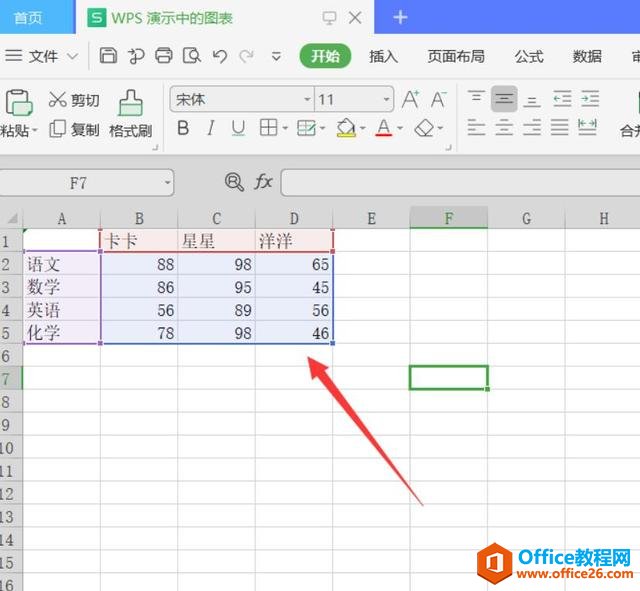This screenshot has width=640, height=591.
Task: Decrease indent in cell
Action: coord(562,99)
